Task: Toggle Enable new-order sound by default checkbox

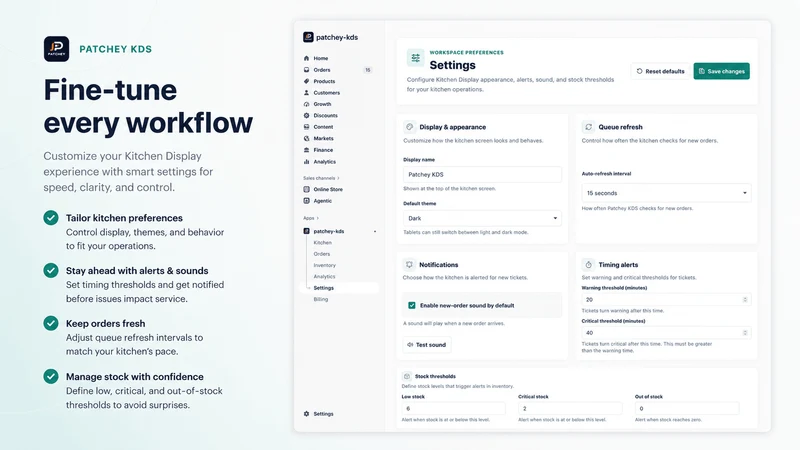Action: (x=412, y=305)
